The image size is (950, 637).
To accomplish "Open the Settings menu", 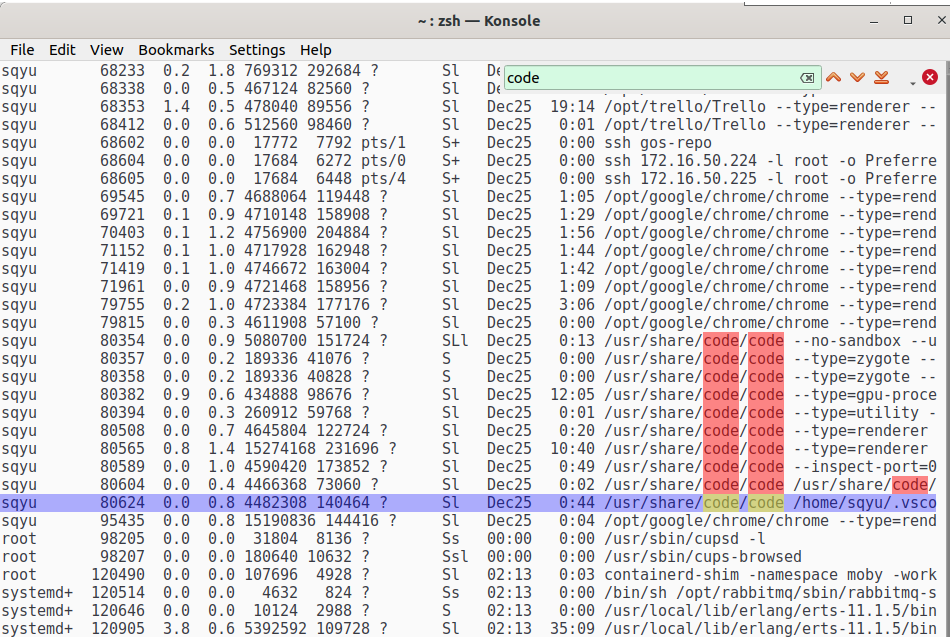I will click(257, 50).
